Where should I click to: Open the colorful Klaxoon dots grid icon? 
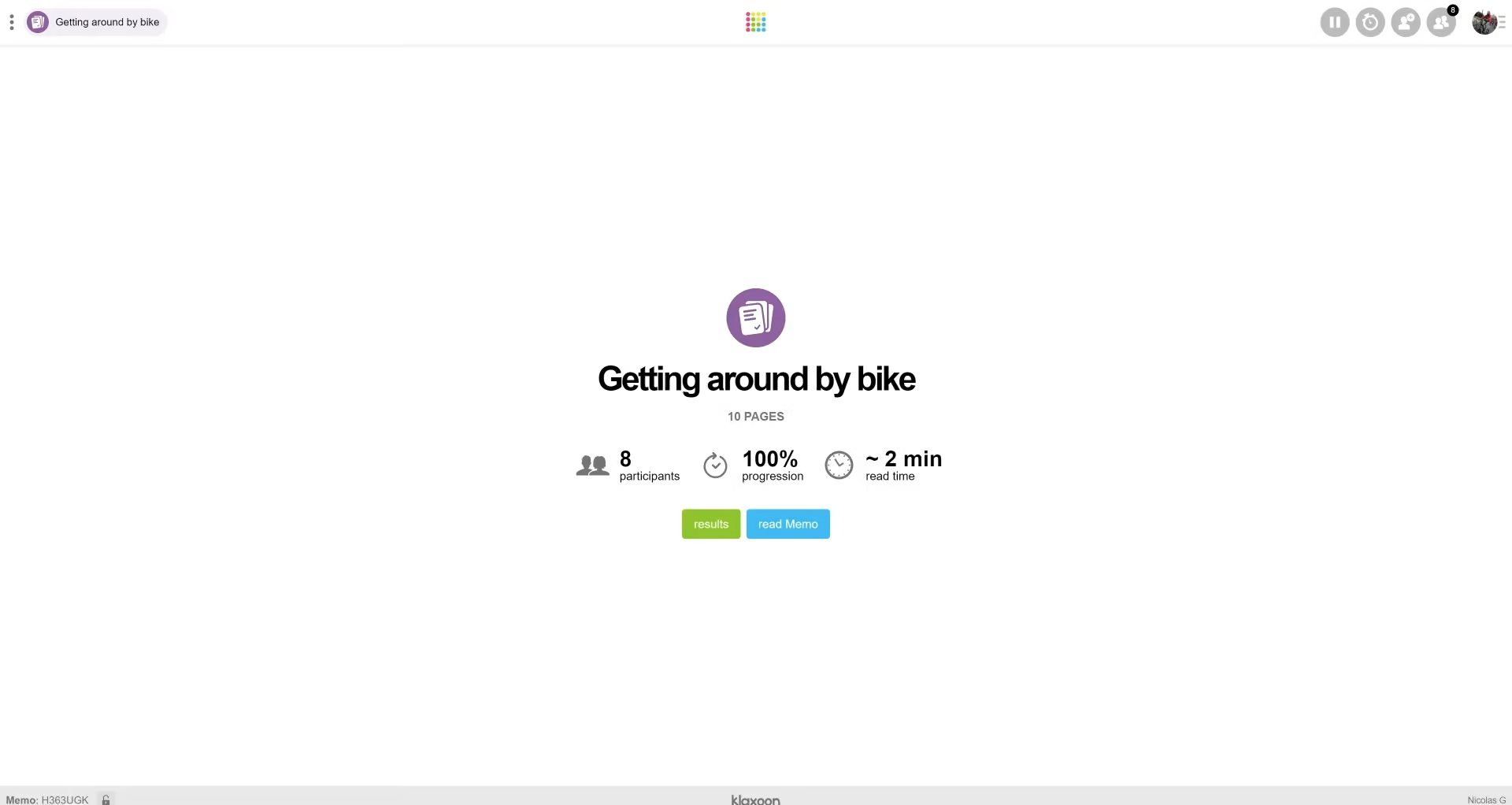point(756,22)
